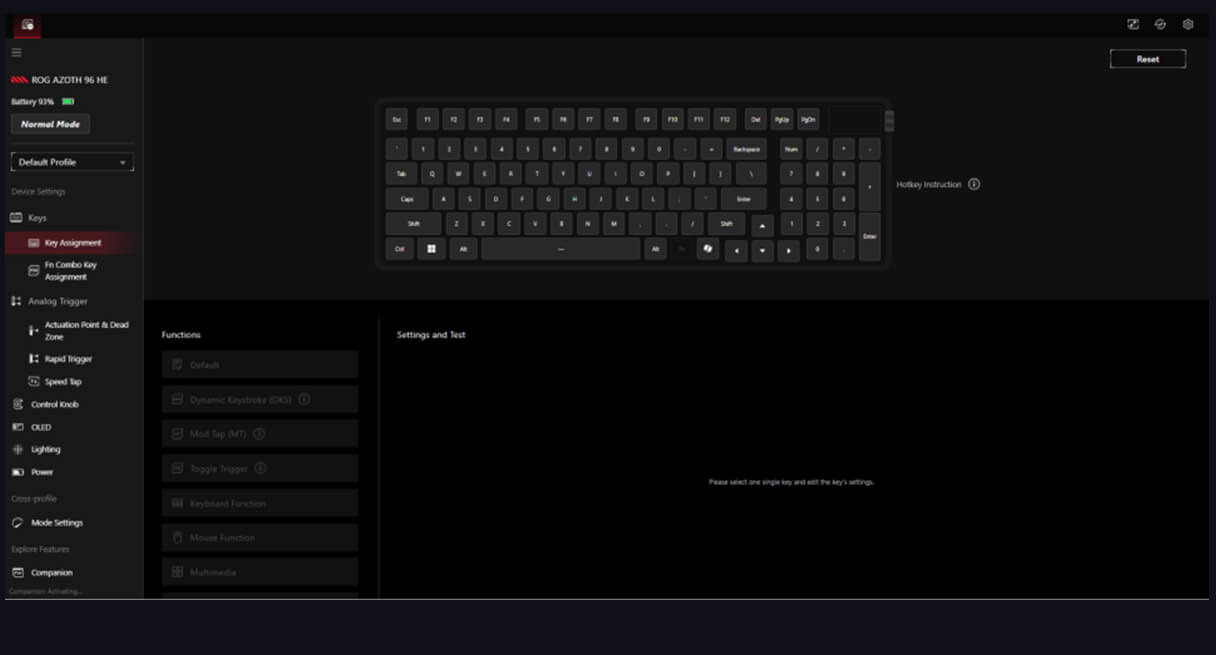Open the settings gear icon at top right
The width and height of the screenshot is (1216, 655).
(1188, 24)
